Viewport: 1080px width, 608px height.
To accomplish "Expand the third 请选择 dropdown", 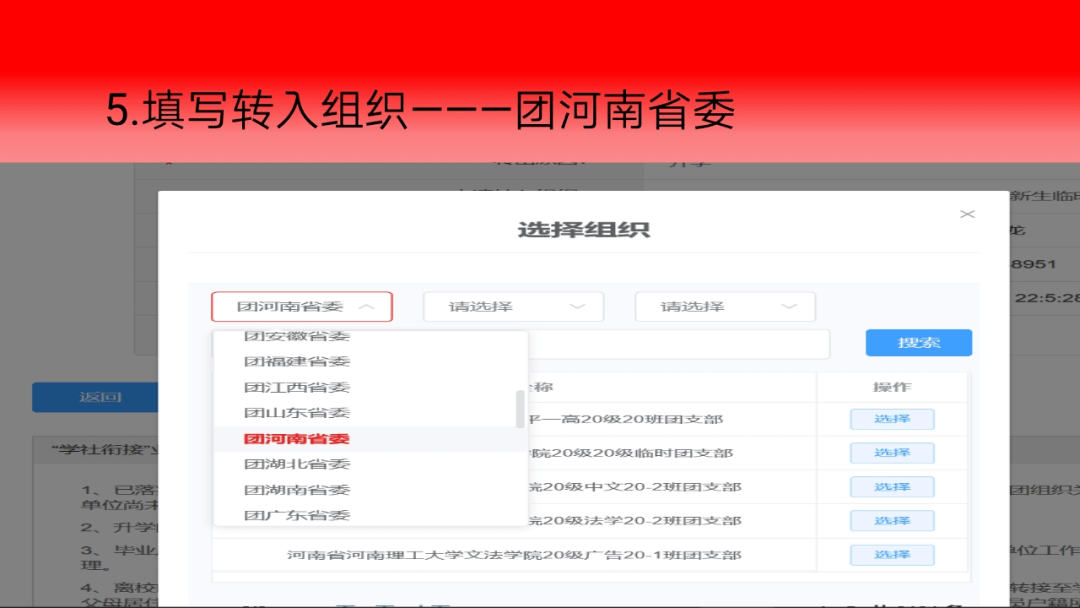I will coord(725,306).
